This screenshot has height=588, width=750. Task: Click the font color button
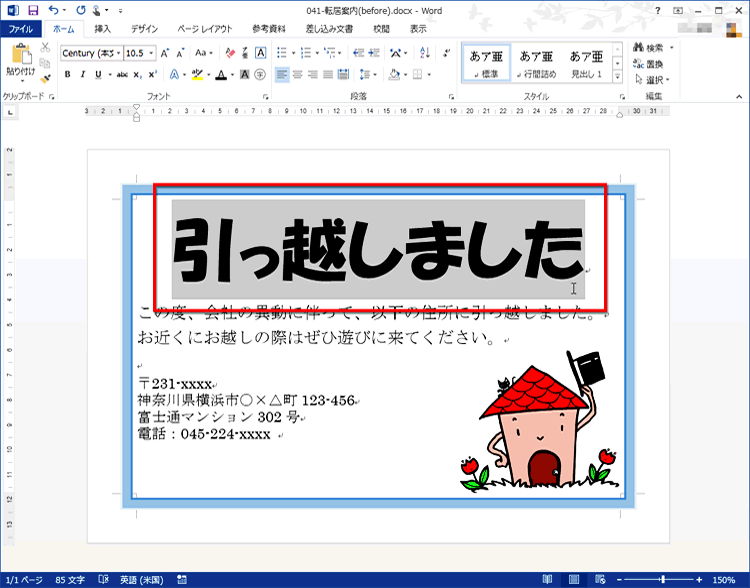(x=221, y=75)
